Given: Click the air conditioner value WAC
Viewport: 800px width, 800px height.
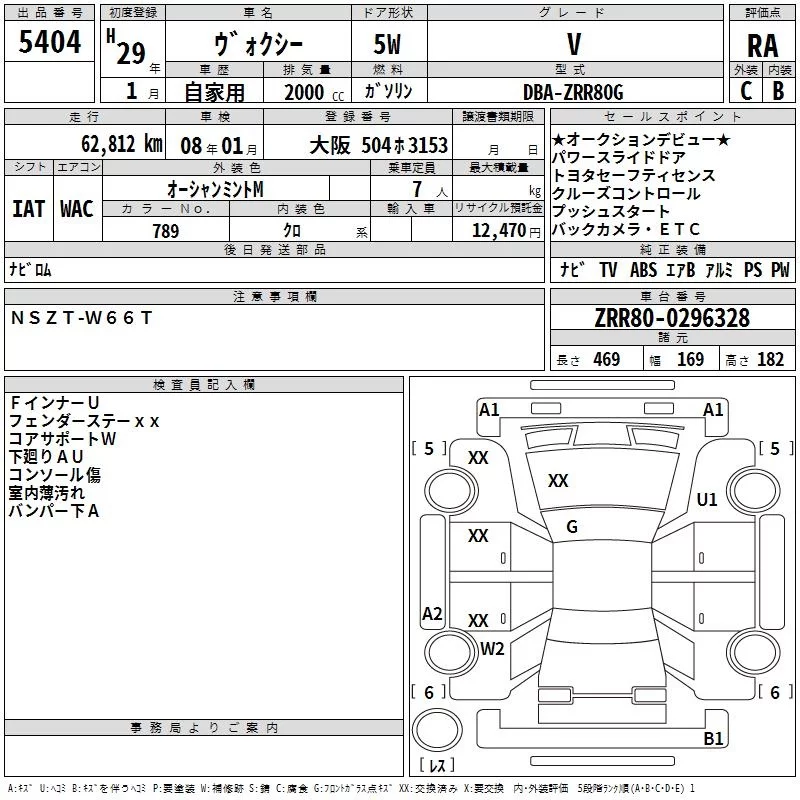Looking at the screenshot, I should tap(77, 209).
